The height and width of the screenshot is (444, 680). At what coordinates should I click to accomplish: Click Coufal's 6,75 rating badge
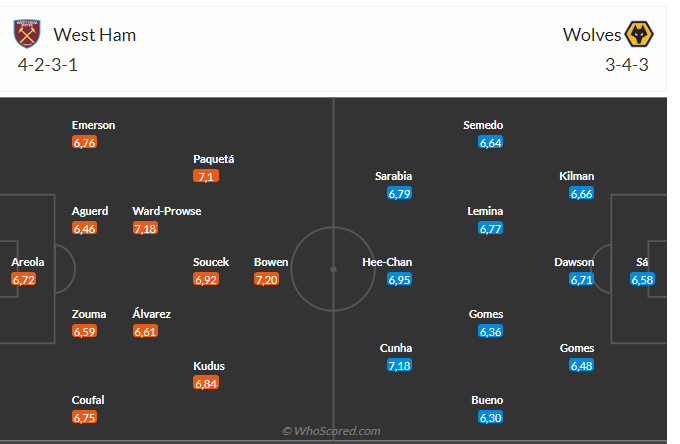click(x=85, y=418)
